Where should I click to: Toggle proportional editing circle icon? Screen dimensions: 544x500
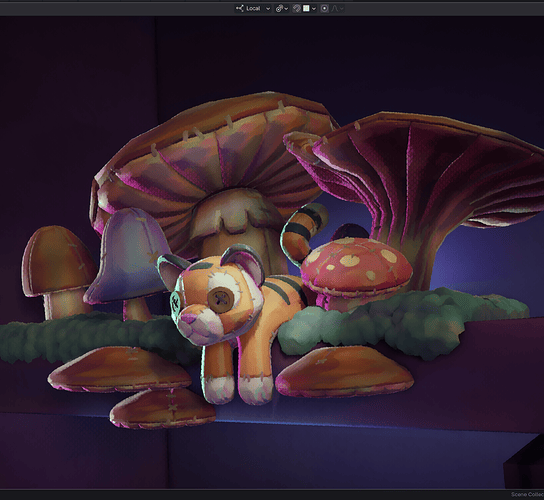(x=324, y=8)
